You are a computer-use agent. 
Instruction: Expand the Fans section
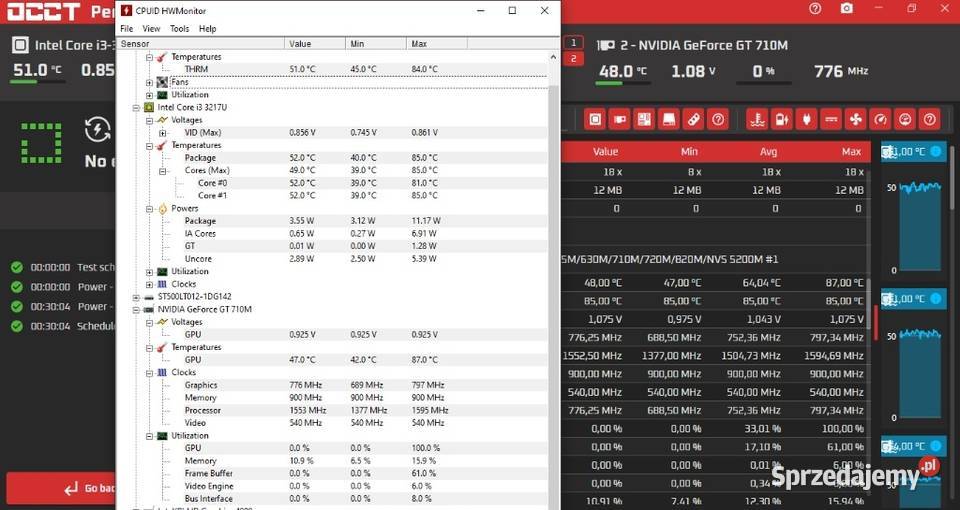coord(149,82)
